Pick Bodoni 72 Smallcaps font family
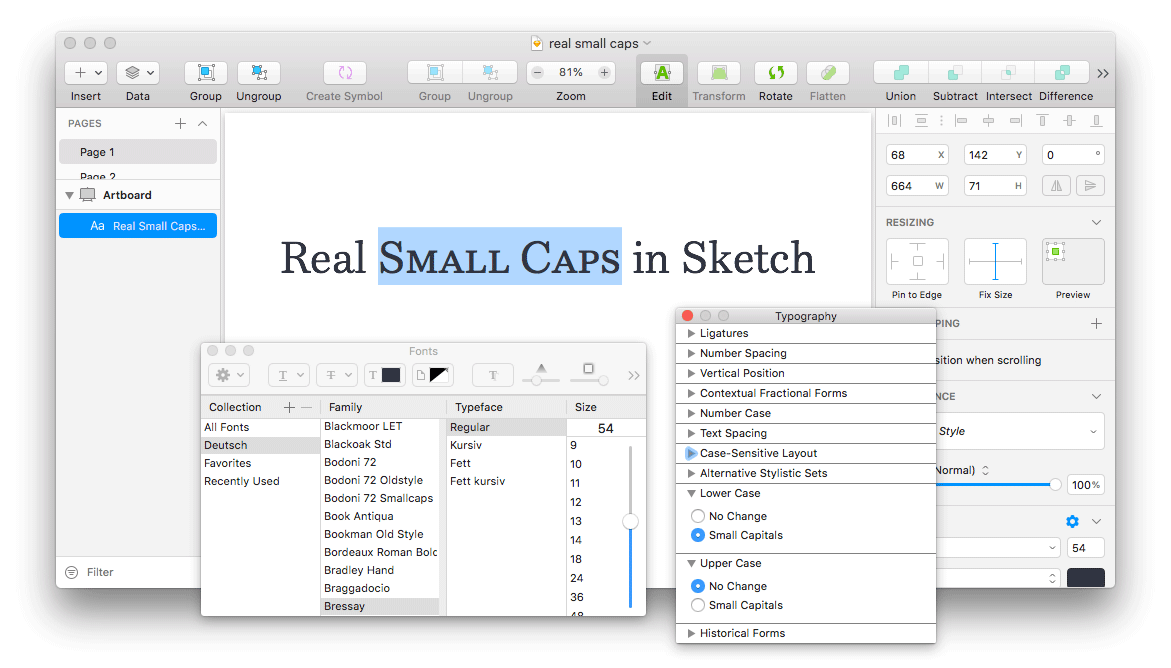Viewport: 1171px width, 668px height. (x=379, y=498)
